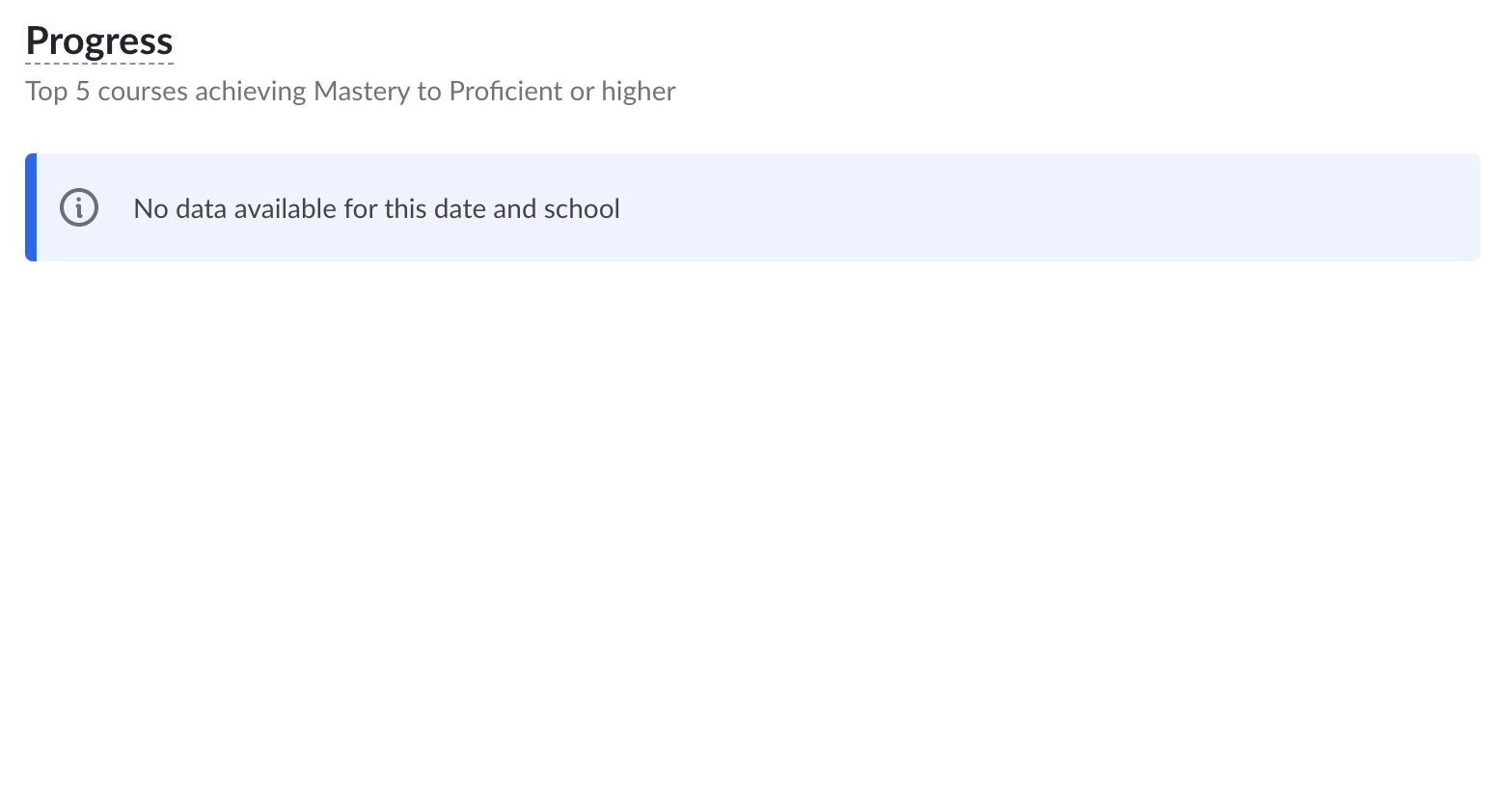Image resolution: width=1501 pixels, height=812 pixels.
Task: Click the word 'school' in the alert message
Action: pos(582,208)
